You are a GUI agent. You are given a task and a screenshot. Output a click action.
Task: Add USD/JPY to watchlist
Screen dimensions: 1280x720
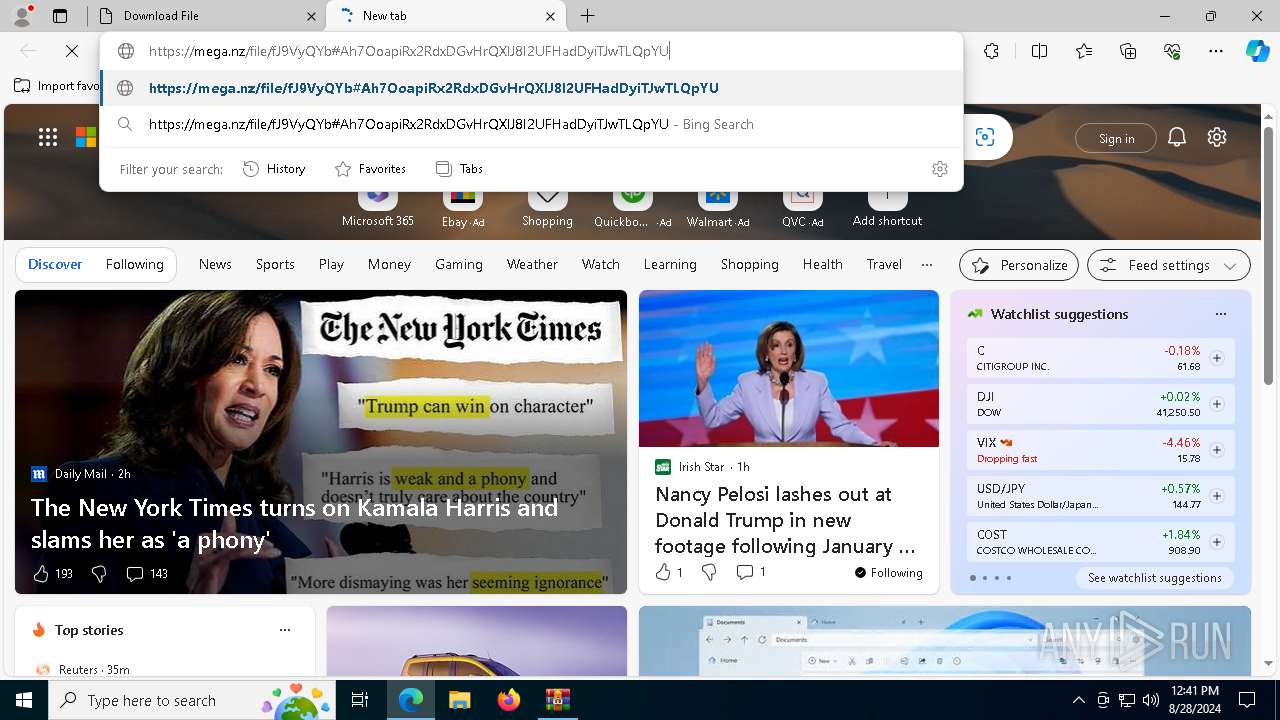tap(1217, 496)
